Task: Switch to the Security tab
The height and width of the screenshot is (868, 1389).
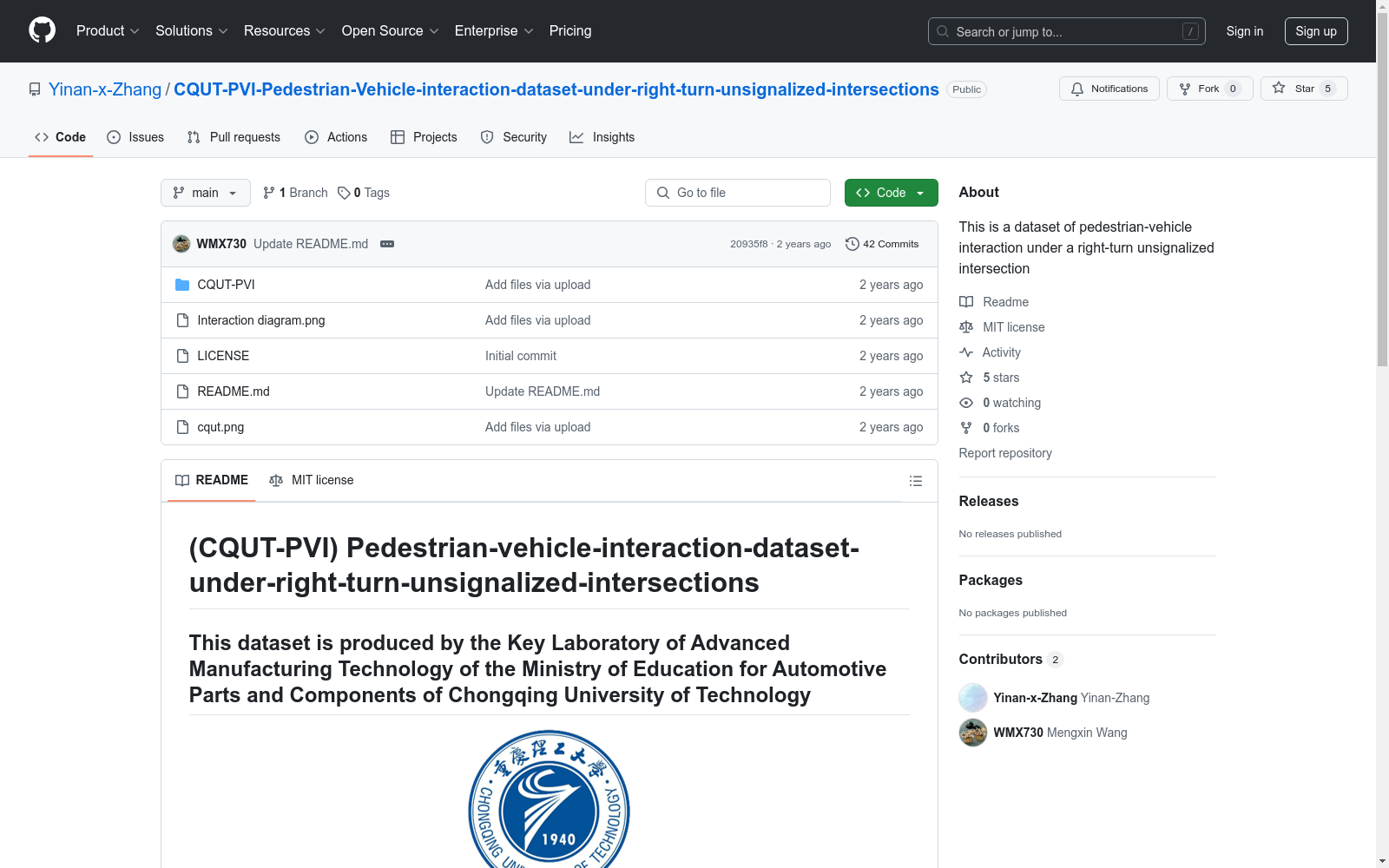Action: (514, 137)
